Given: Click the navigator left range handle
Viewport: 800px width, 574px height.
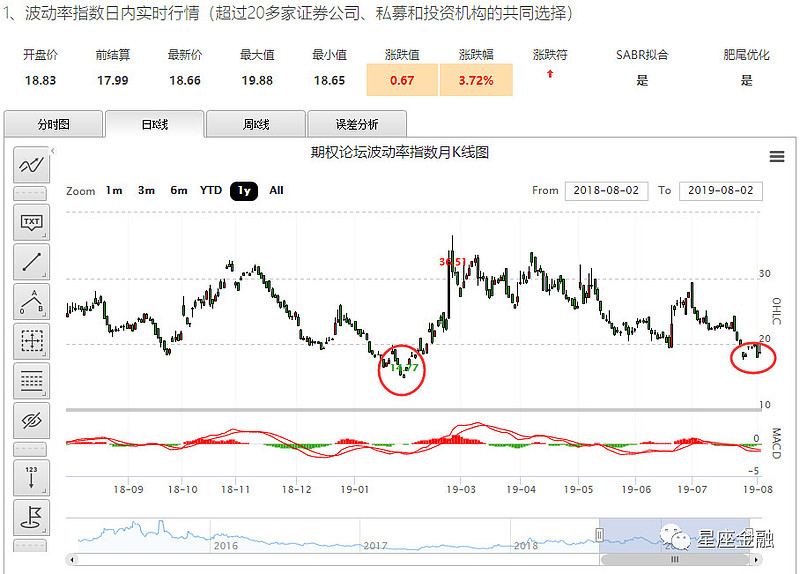Looking at the screenshot, I should 599,535.
